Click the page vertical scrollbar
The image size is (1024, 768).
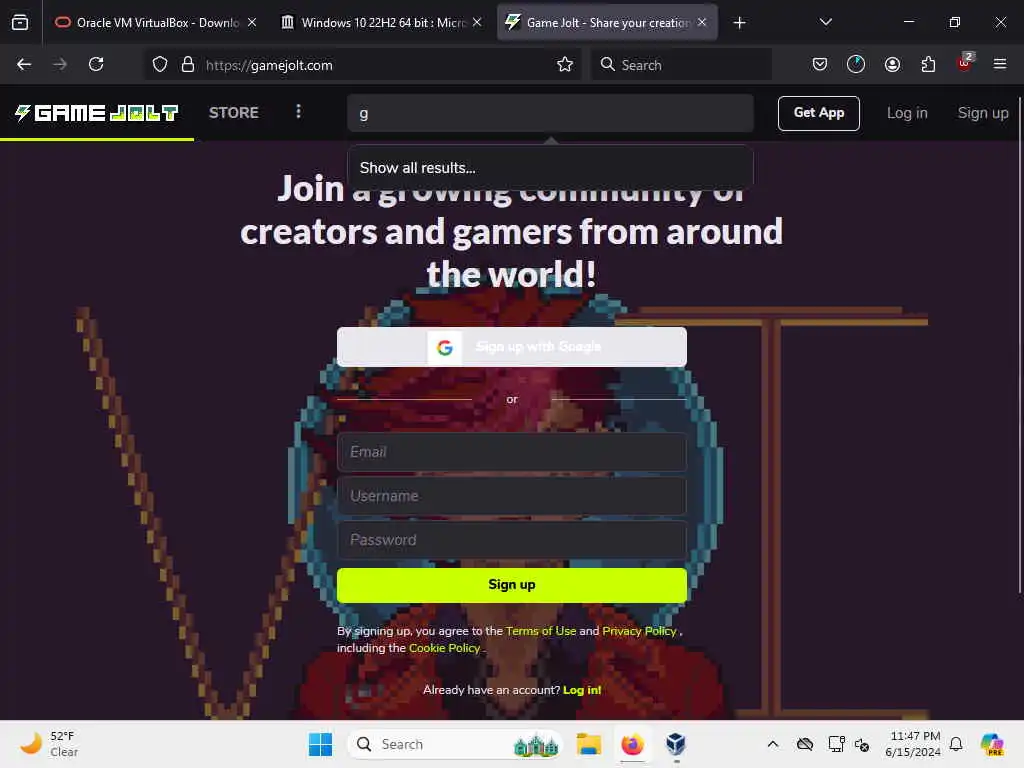coord(1019,346)
